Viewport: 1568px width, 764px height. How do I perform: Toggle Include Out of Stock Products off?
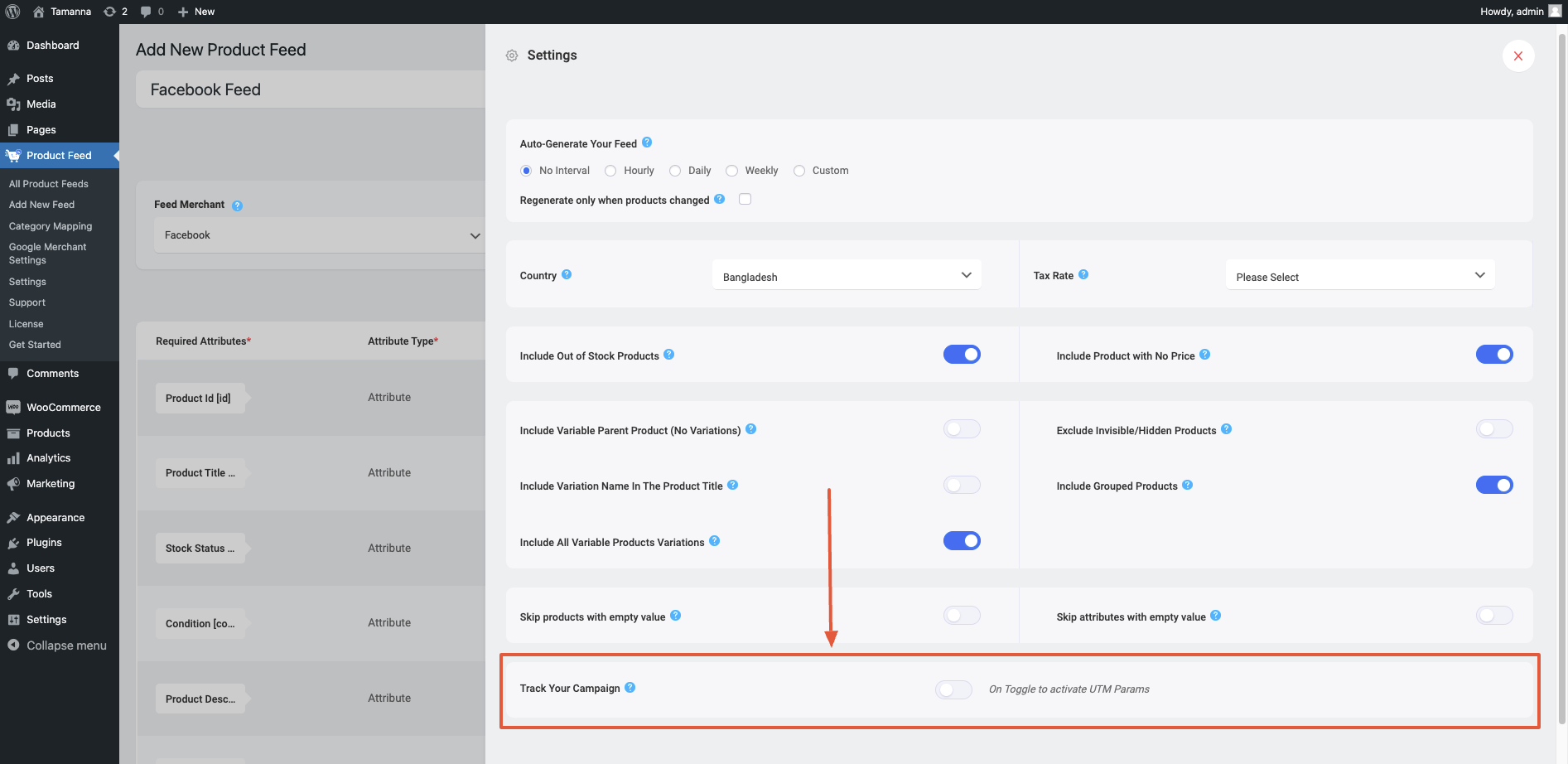[962, 355]
